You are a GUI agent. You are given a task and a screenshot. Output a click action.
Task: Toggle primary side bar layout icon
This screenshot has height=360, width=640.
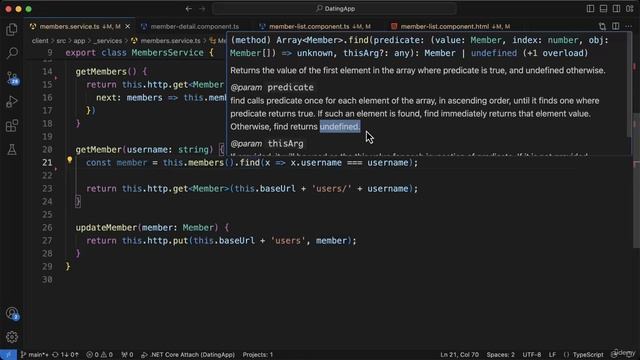590,9
